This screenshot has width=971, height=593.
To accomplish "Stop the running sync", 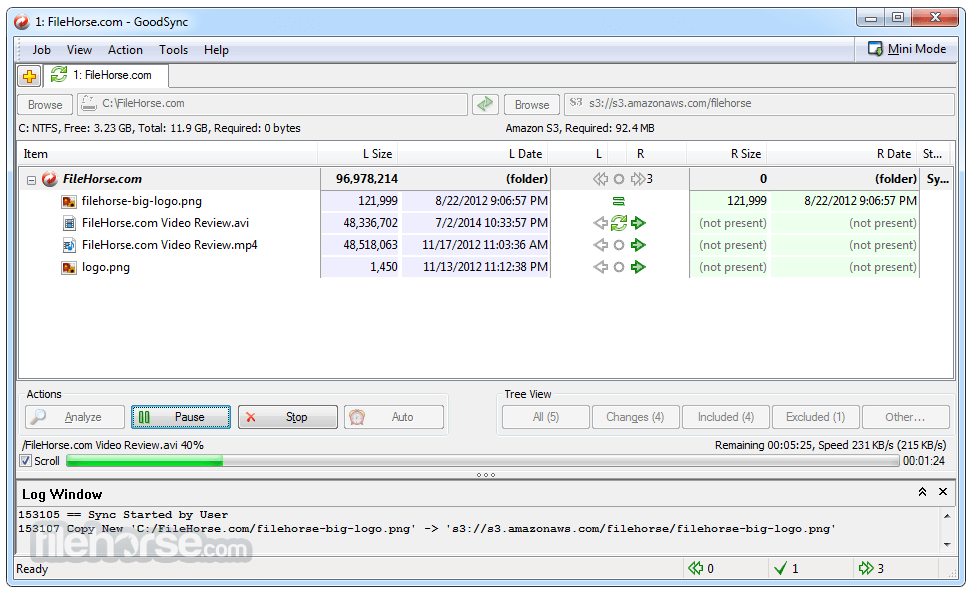I will coord(288,417).
